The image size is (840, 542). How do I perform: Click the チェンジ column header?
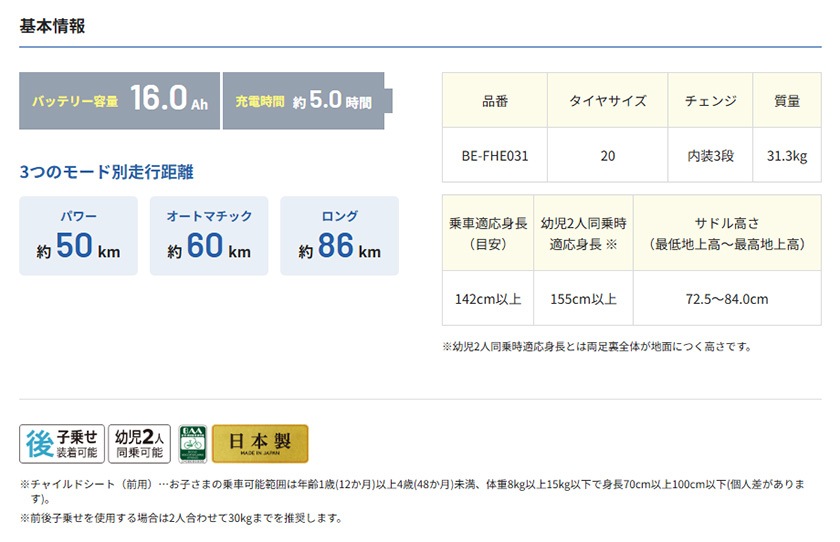click(x=710, y=101)
